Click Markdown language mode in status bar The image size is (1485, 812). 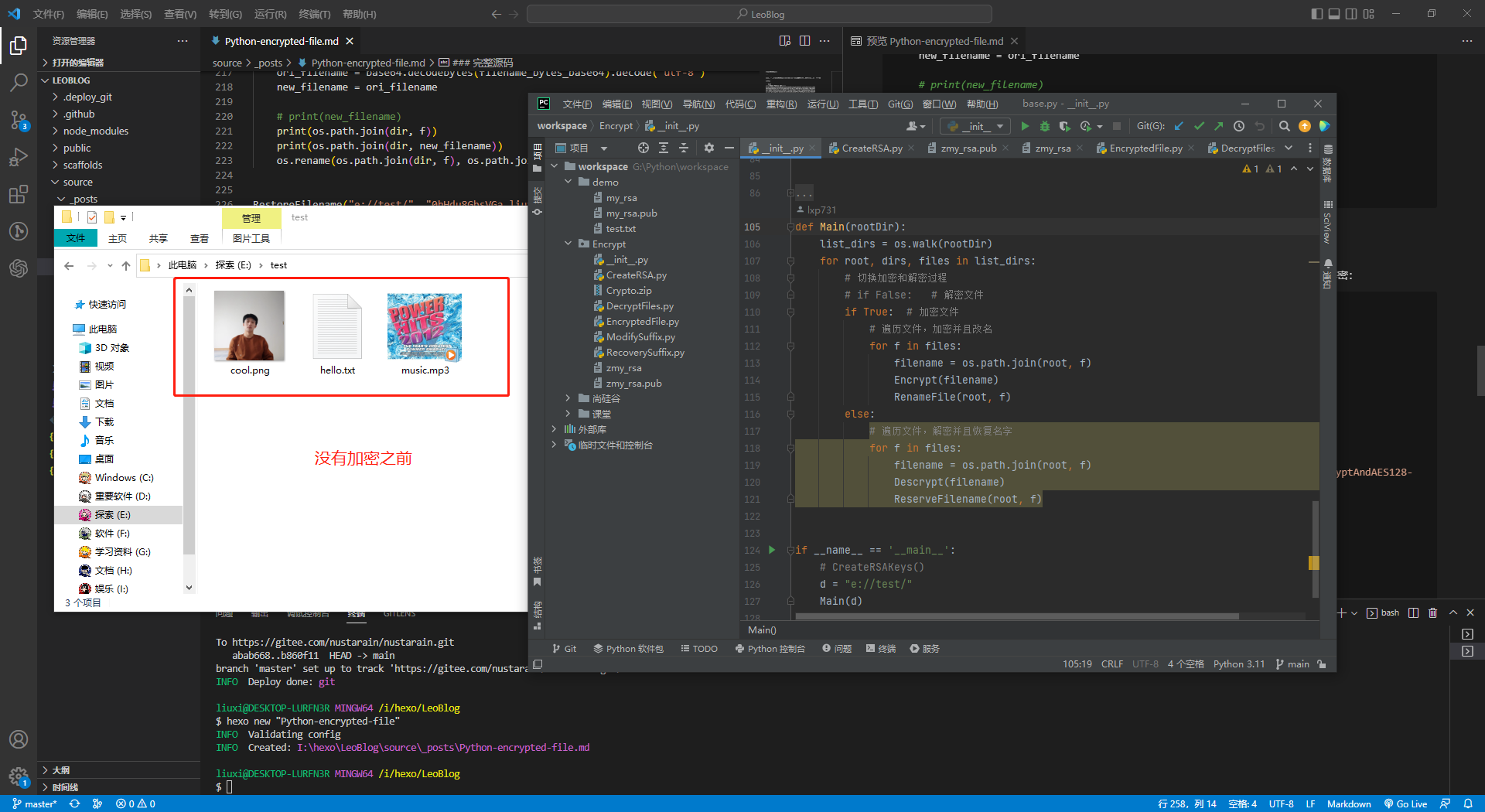coord(1349,803)
